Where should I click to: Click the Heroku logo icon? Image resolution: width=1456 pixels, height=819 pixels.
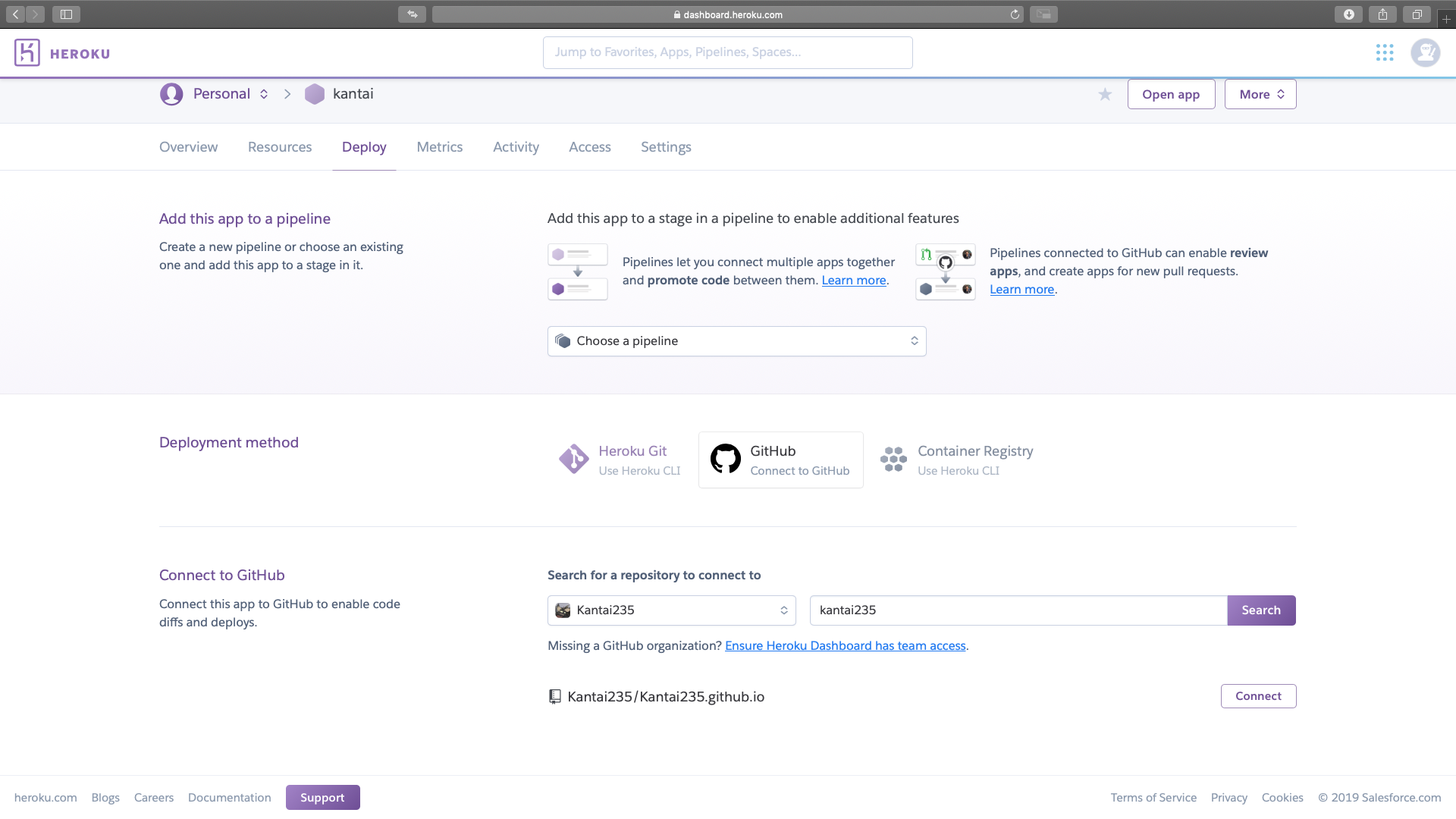(27, 52)
